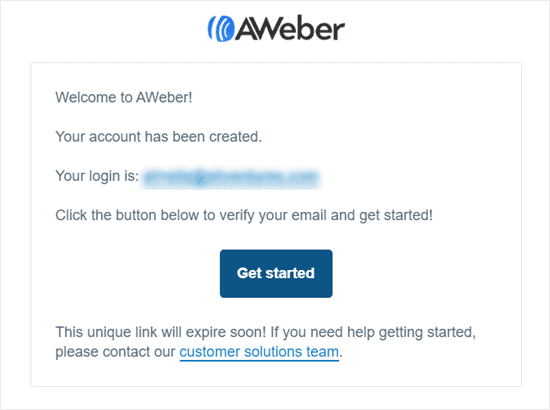Click the 'Click the button below' sentence
The image size is (550, 410).
244,215
